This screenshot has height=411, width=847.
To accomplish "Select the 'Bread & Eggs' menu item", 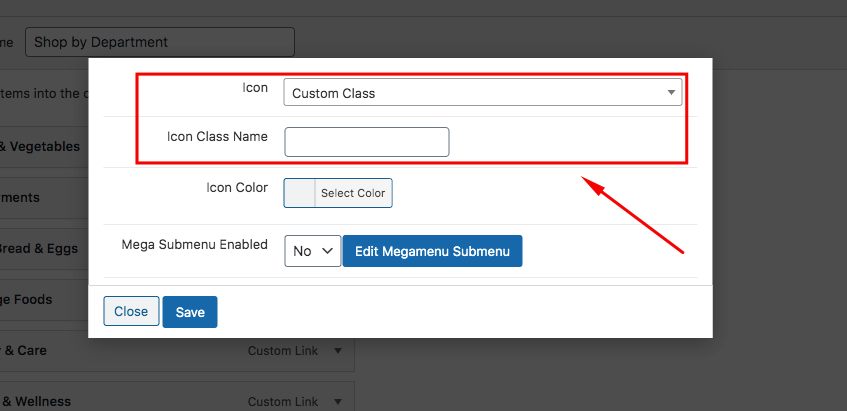I will (x=40, y=249).
